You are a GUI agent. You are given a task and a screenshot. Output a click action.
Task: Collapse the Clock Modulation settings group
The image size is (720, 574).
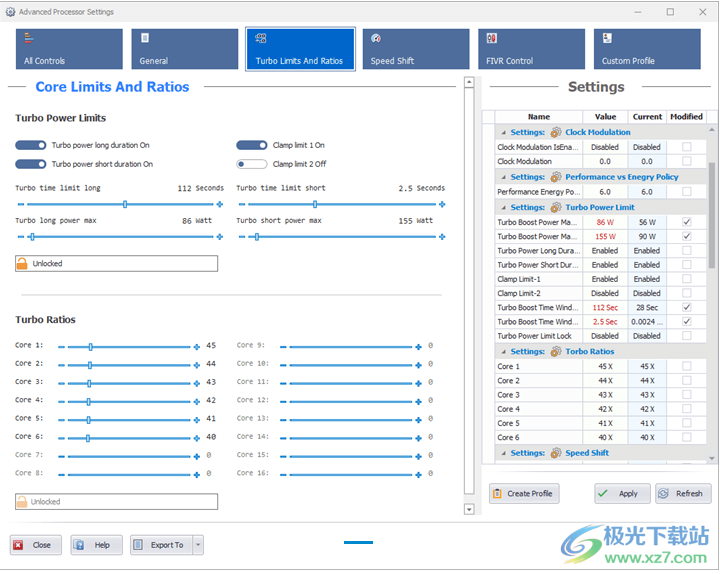click(504, 133)
